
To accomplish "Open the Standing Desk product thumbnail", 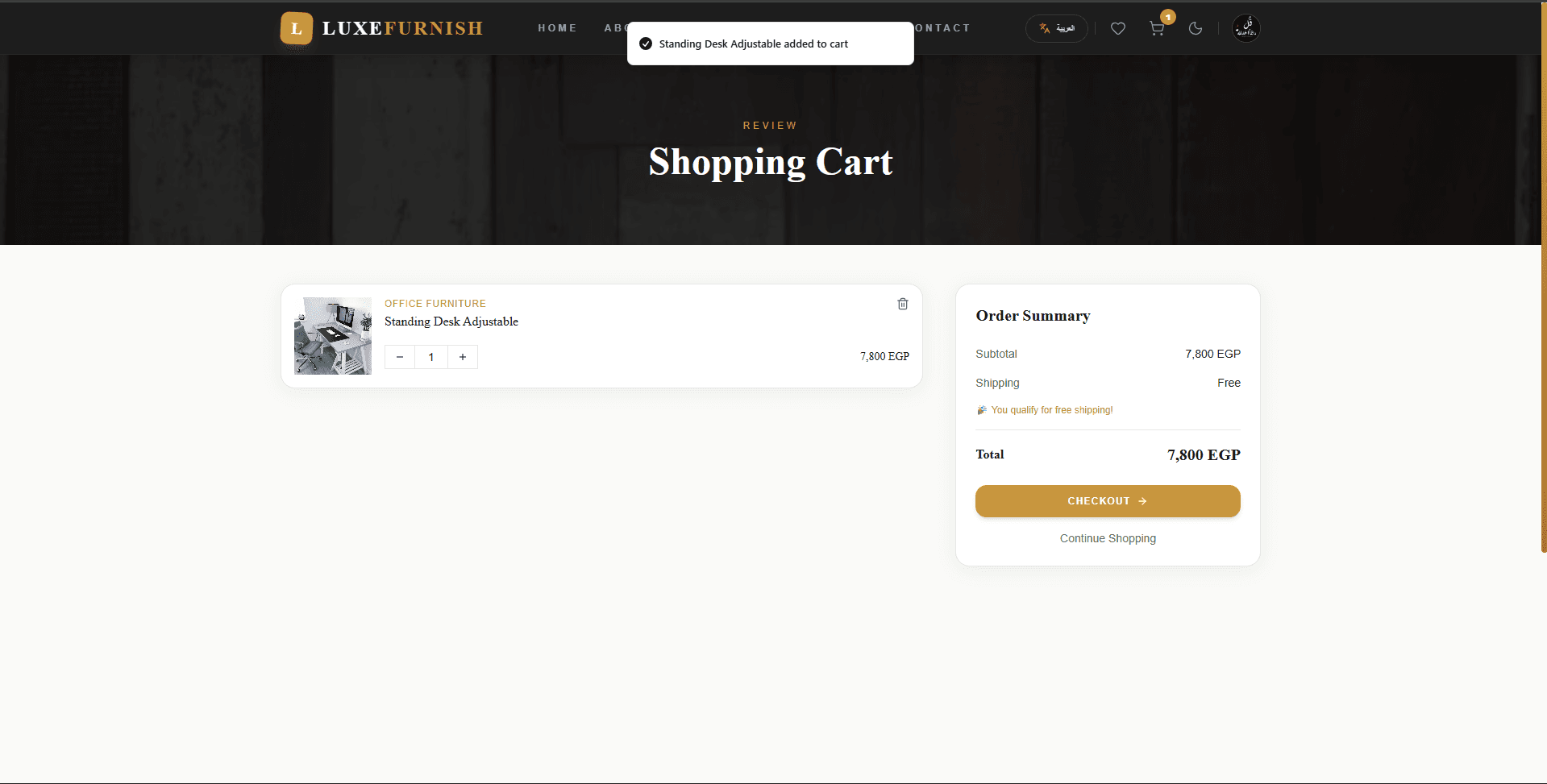I will pos(333,336).
